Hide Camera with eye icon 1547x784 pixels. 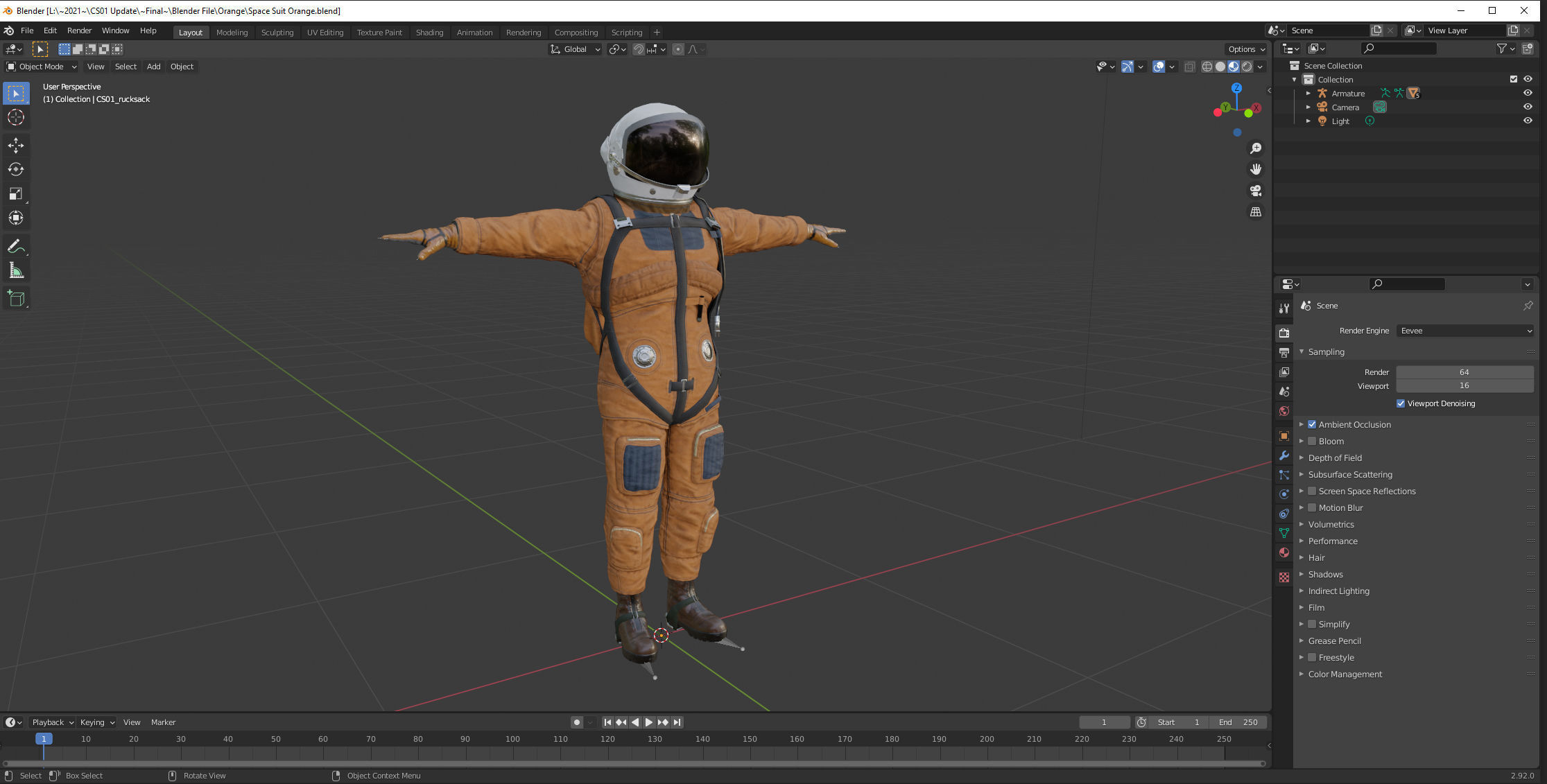tap(1528, 107)
